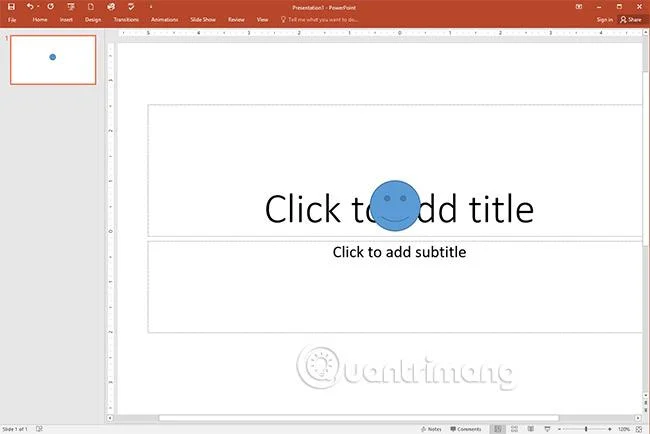650x434 pixels.
Task: Open the Undo history dropdown arrow
Action: pyautogui.click(x=38, y=7)
